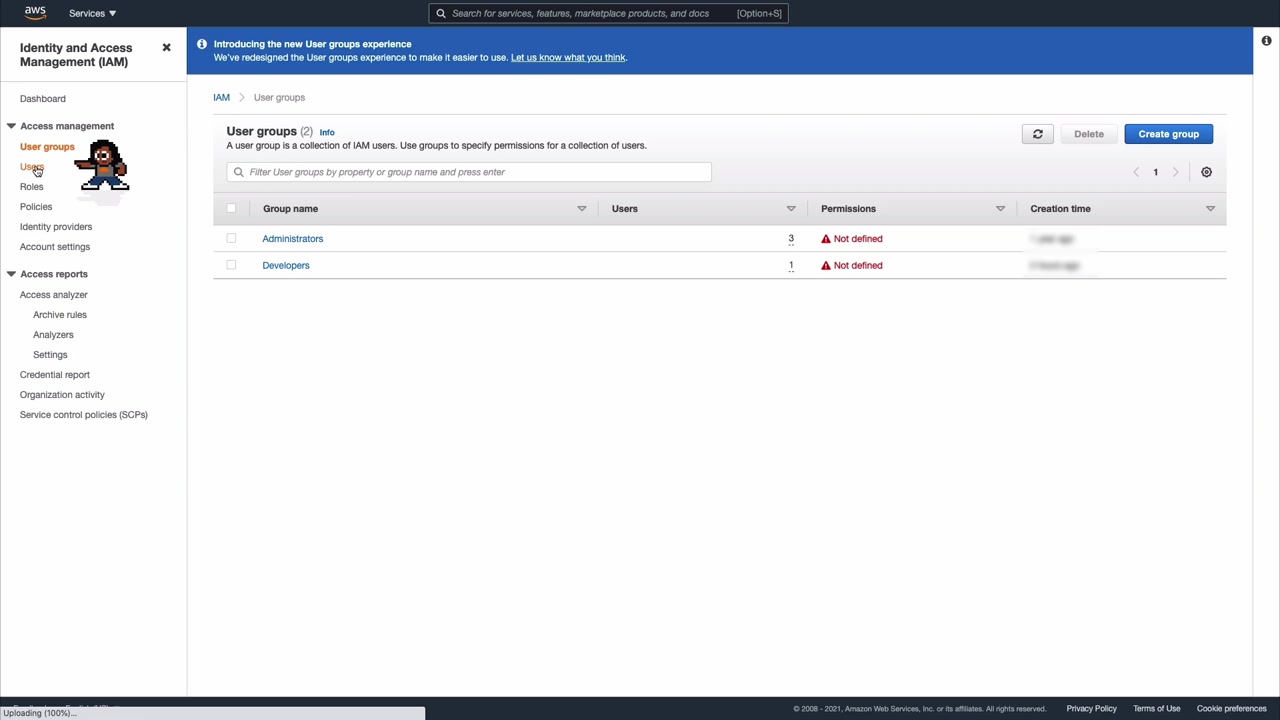Viewport: 1280px width, 720px height.
Task: Open Organization activity in the sidebar
Action: click(62, 395)
